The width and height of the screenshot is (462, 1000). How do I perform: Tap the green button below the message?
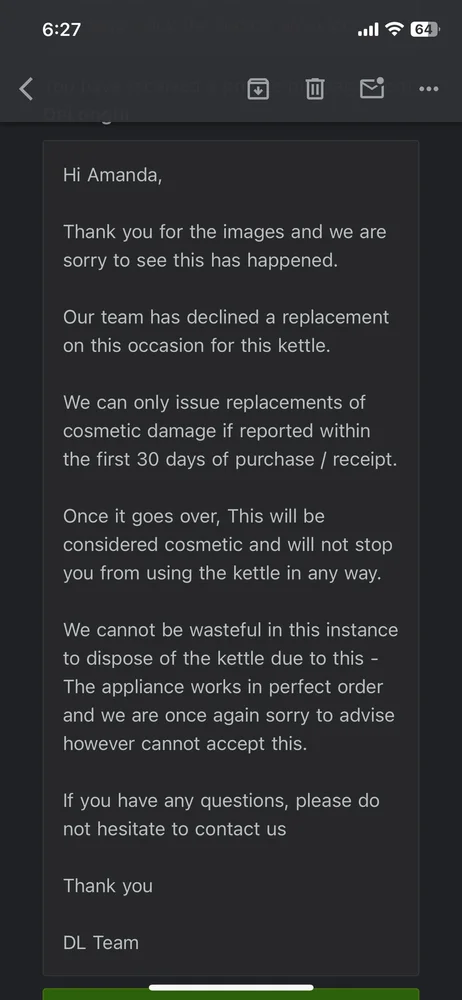click(x=231, y=994)
